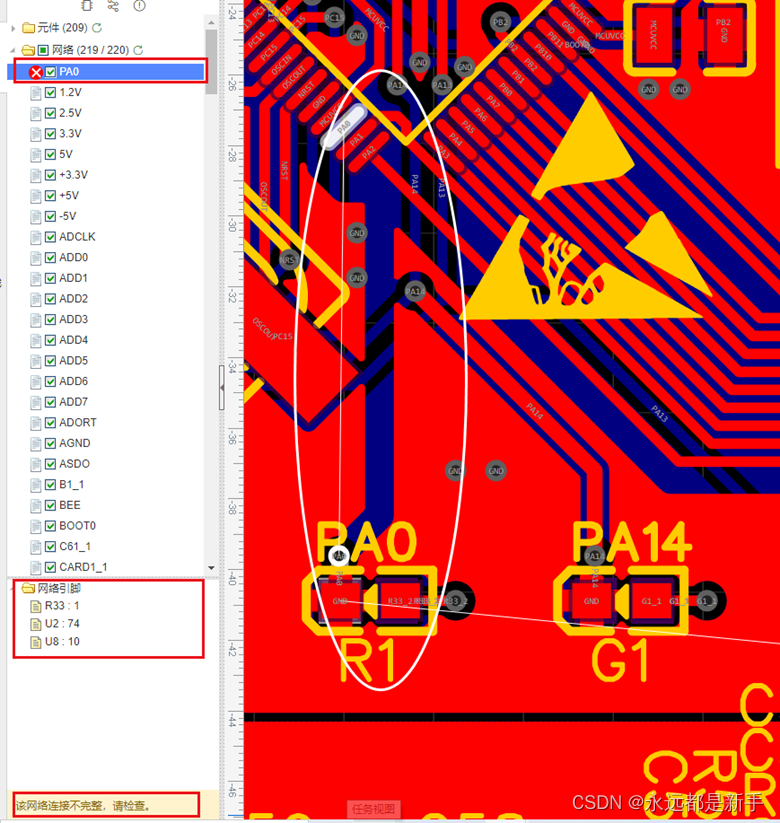Expand the 元件 (209) tree node
This screenshot has width=780, height=823.
click(x=13, y=28)
